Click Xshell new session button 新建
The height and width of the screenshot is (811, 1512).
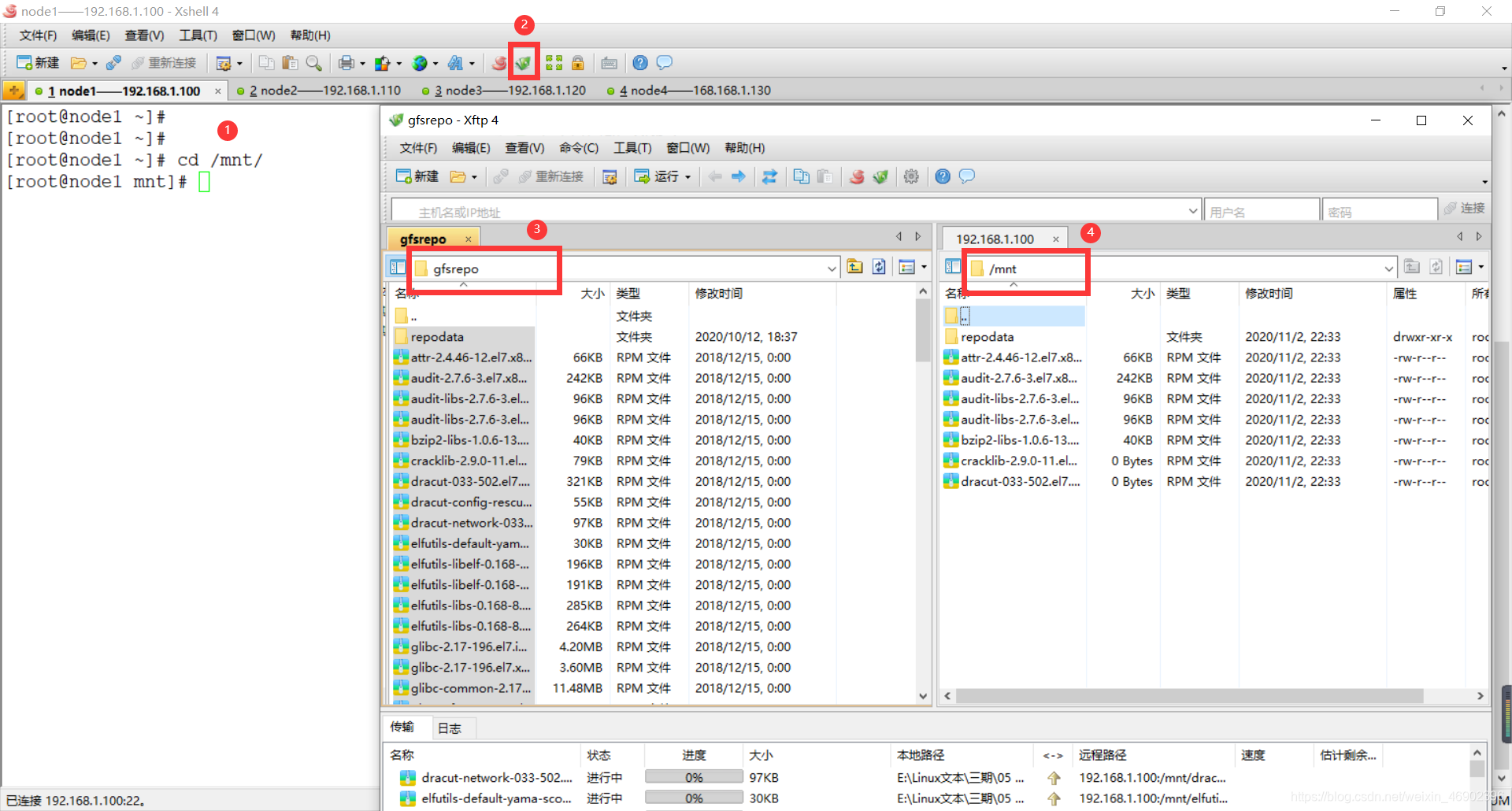38,63
